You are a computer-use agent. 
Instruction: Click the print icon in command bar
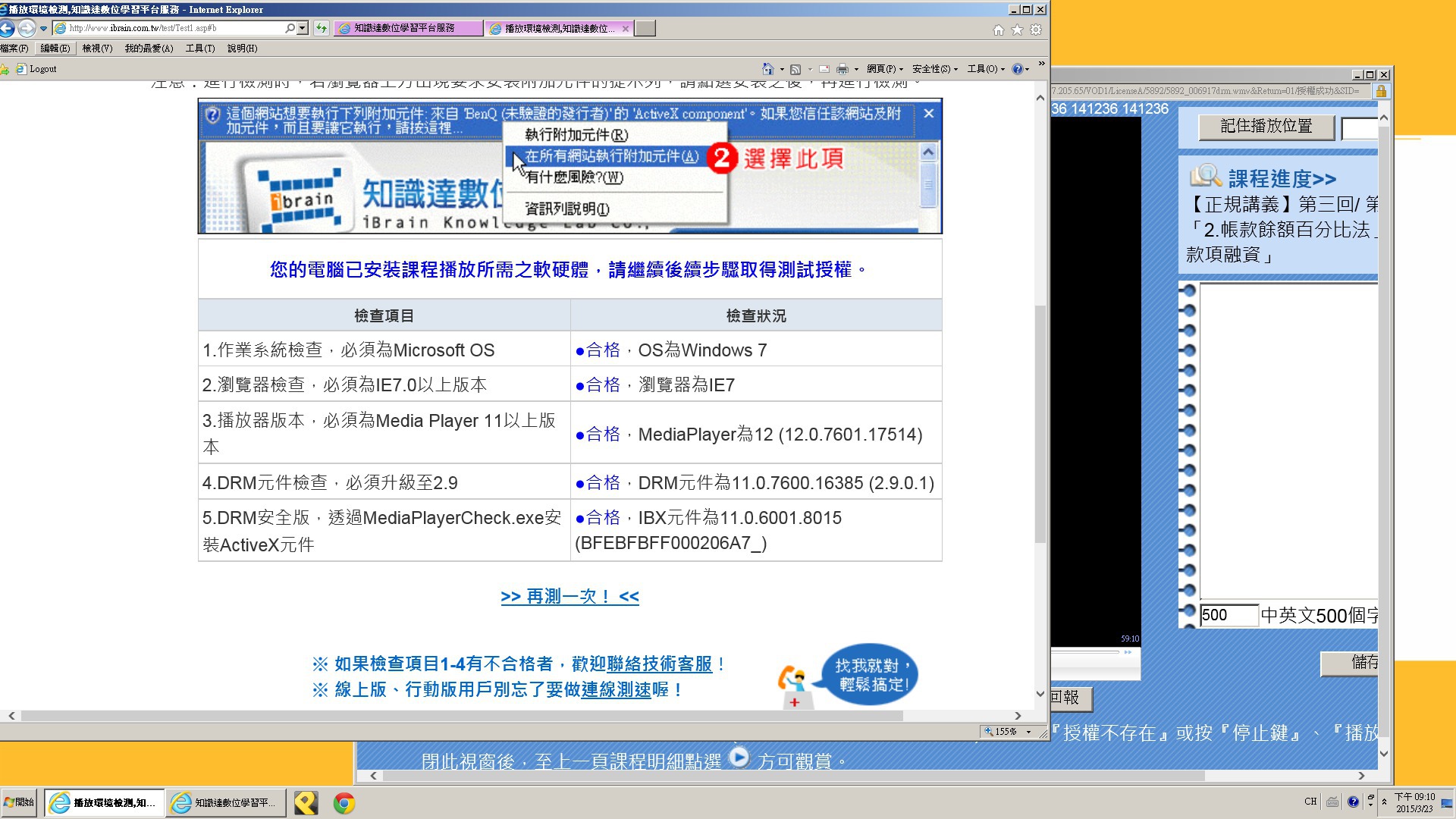coord(842,69)
